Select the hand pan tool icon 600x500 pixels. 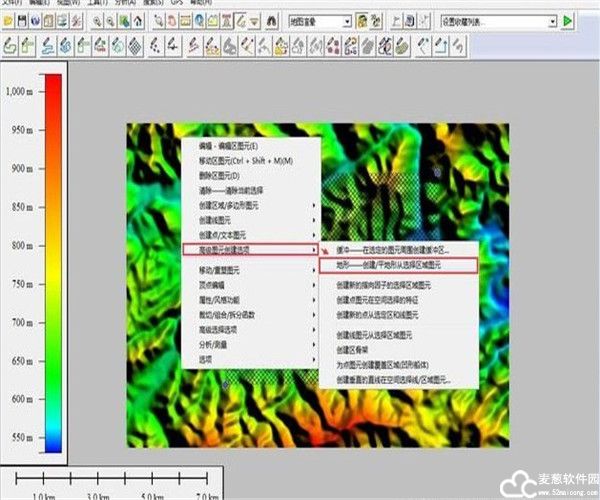(172, 21)
